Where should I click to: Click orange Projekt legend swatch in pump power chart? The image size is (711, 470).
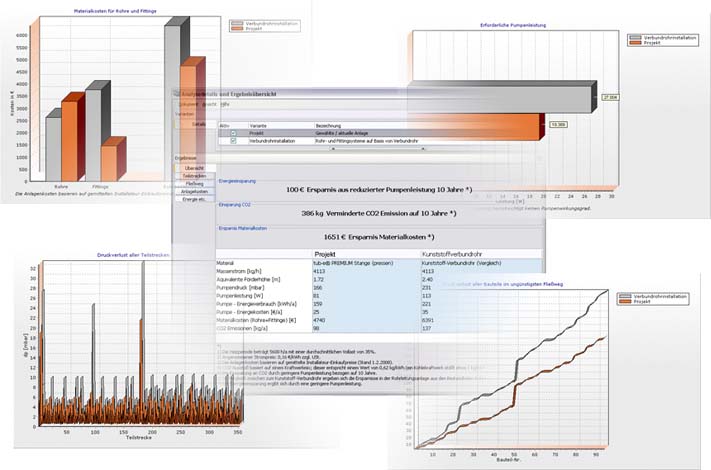click(x=636, y=45)
